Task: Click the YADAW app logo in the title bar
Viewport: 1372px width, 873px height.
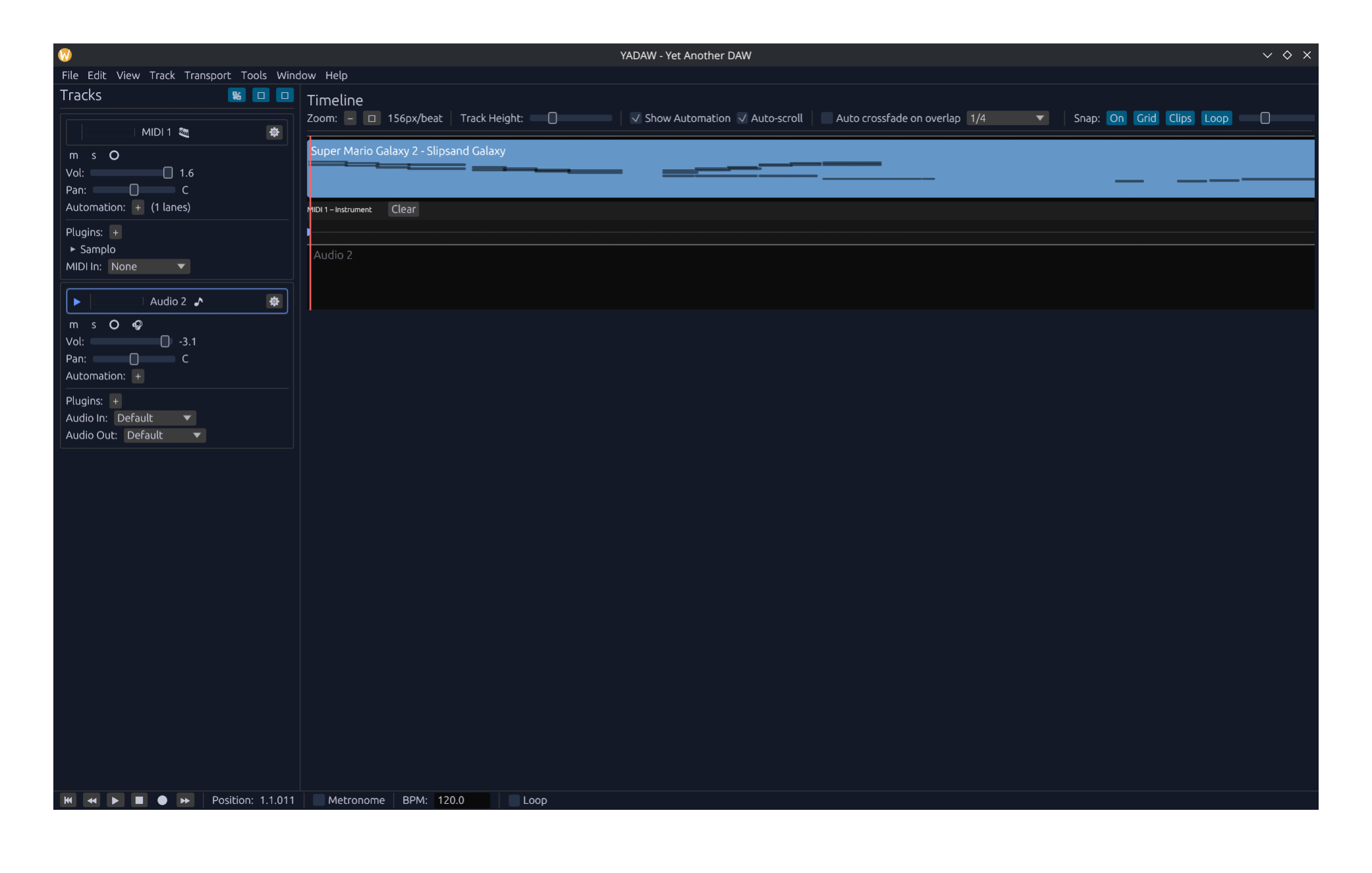Action: coord(65,55)
